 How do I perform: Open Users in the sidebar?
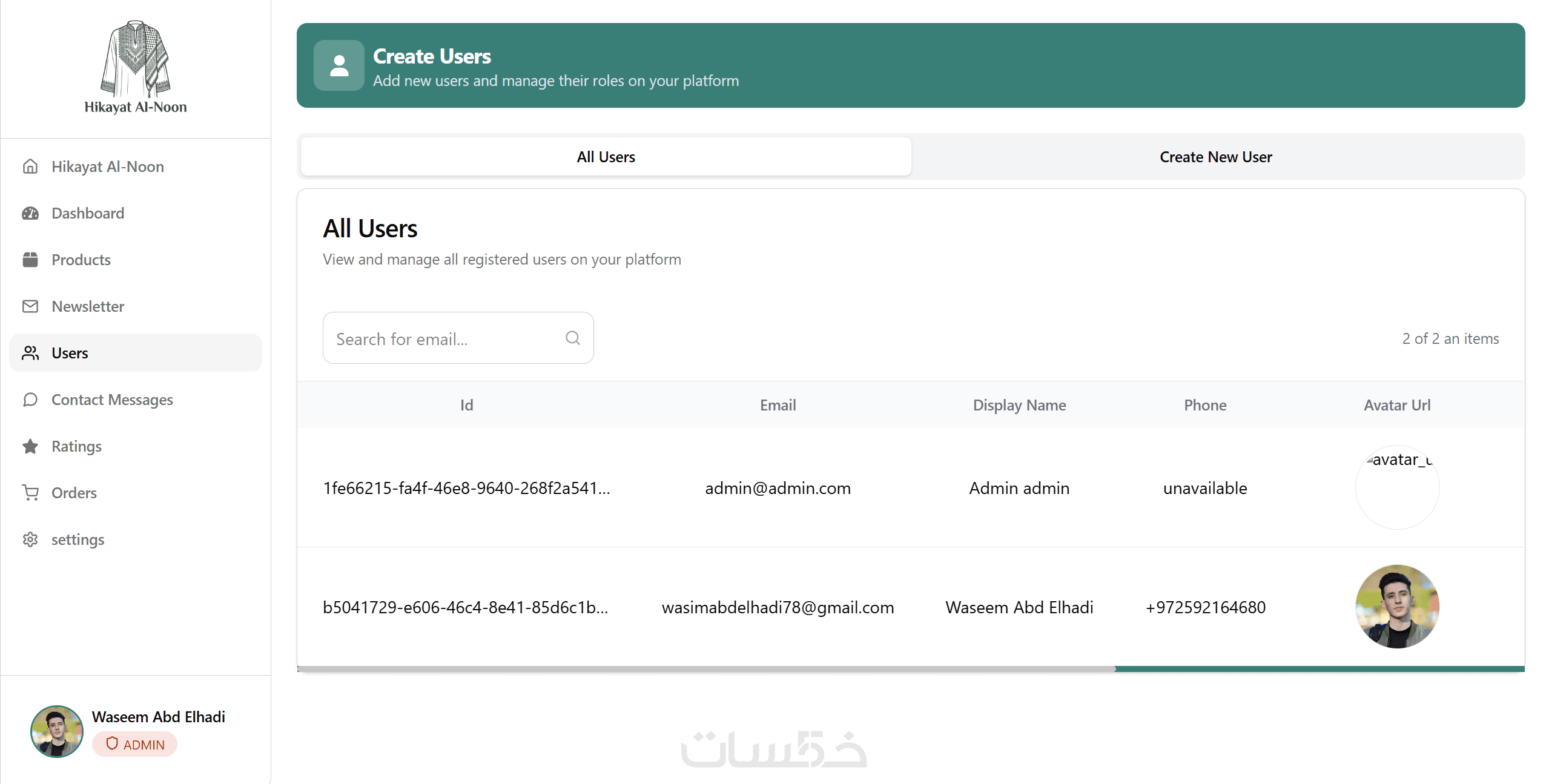[x=70, y=353]
